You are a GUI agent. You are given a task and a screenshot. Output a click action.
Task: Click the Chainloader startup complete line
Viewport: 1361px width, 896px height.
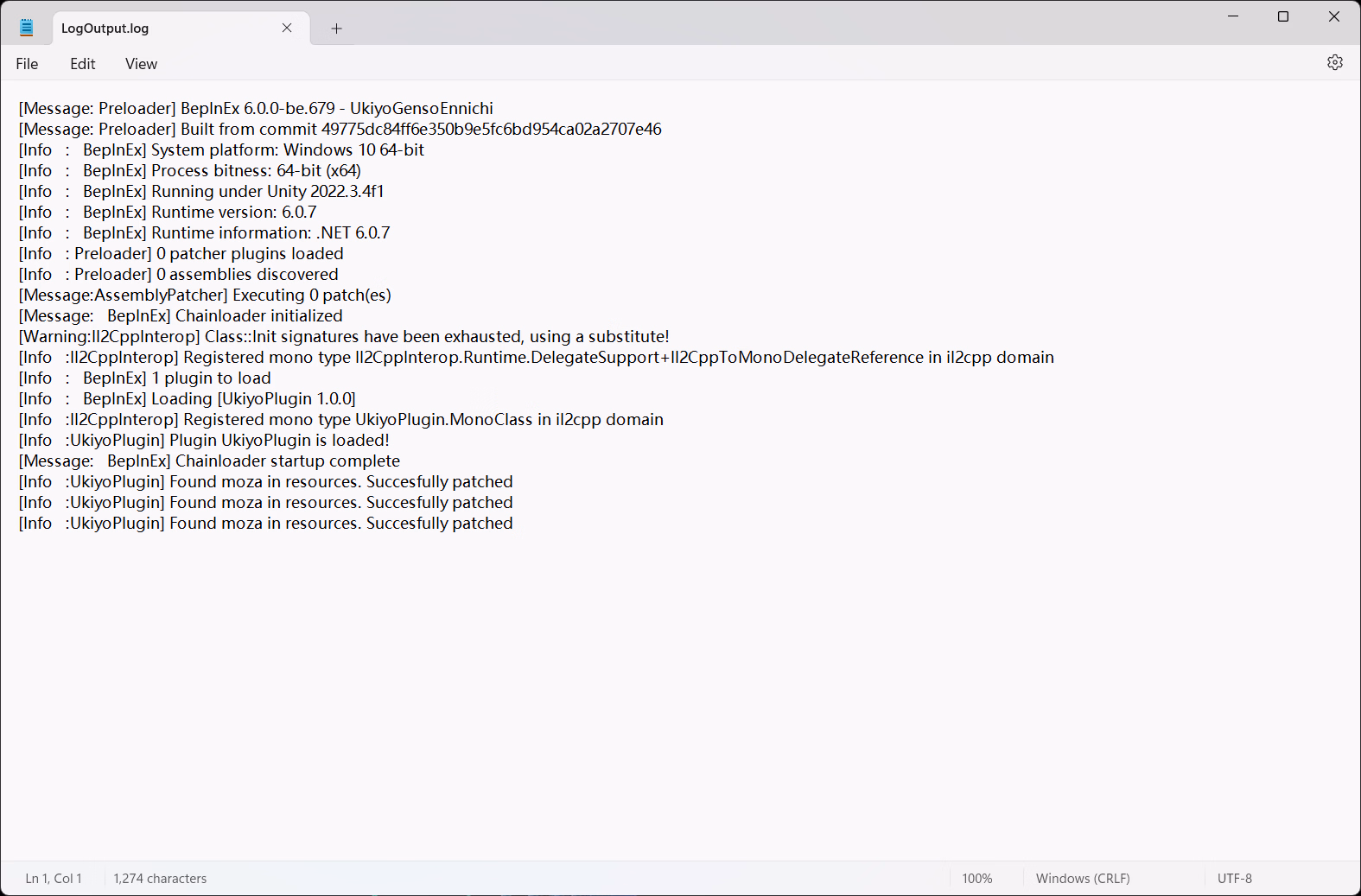tap(285, 461)
